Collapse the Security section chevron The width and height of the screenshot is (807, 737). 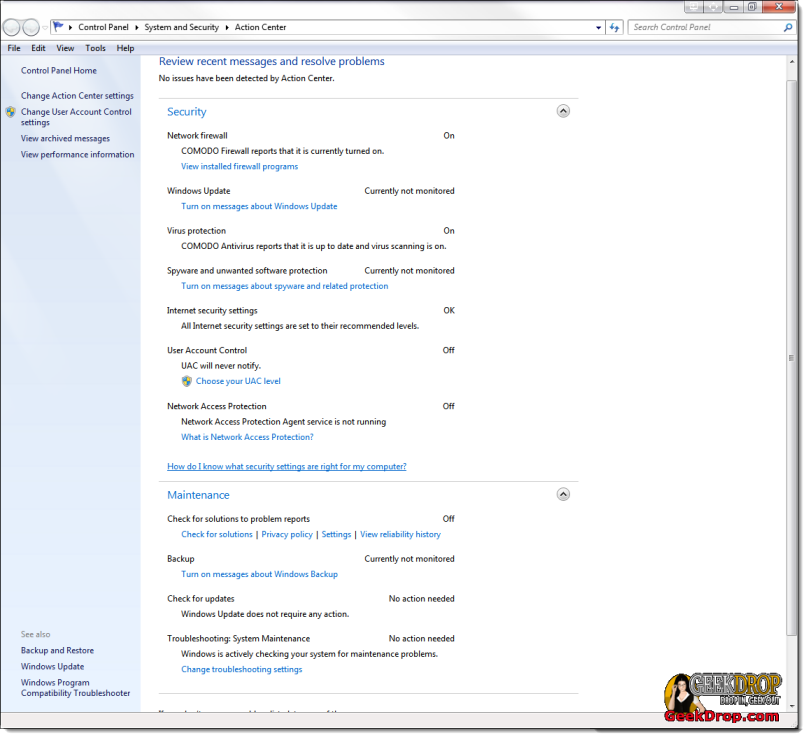pyautogui.click(x=563, y=111)
